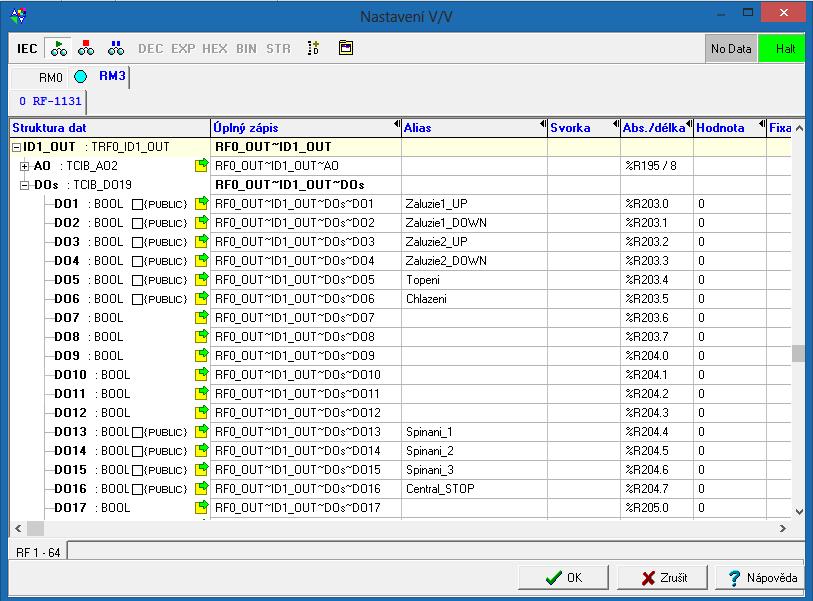Screen dimensions: 813x601
Task: Expand the AO tree node
Action: pos(24,166)
